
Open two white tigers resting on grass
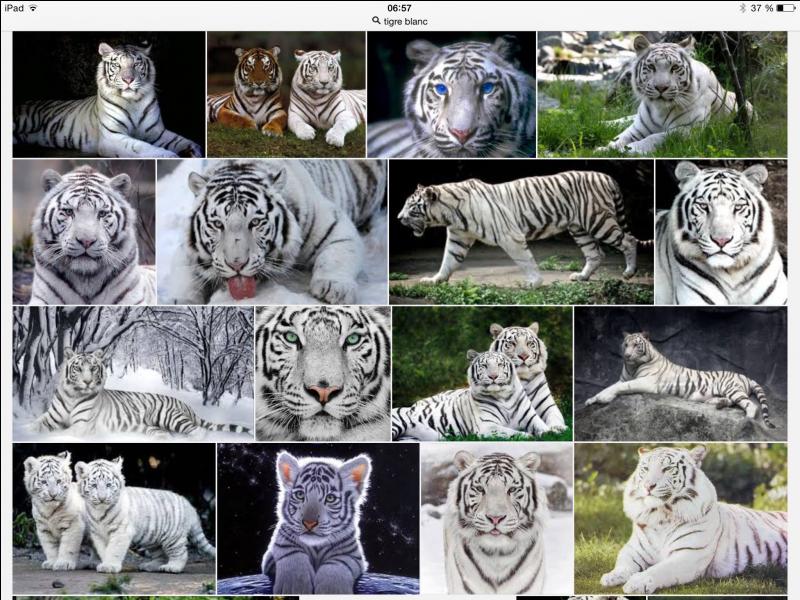(482, 373)
